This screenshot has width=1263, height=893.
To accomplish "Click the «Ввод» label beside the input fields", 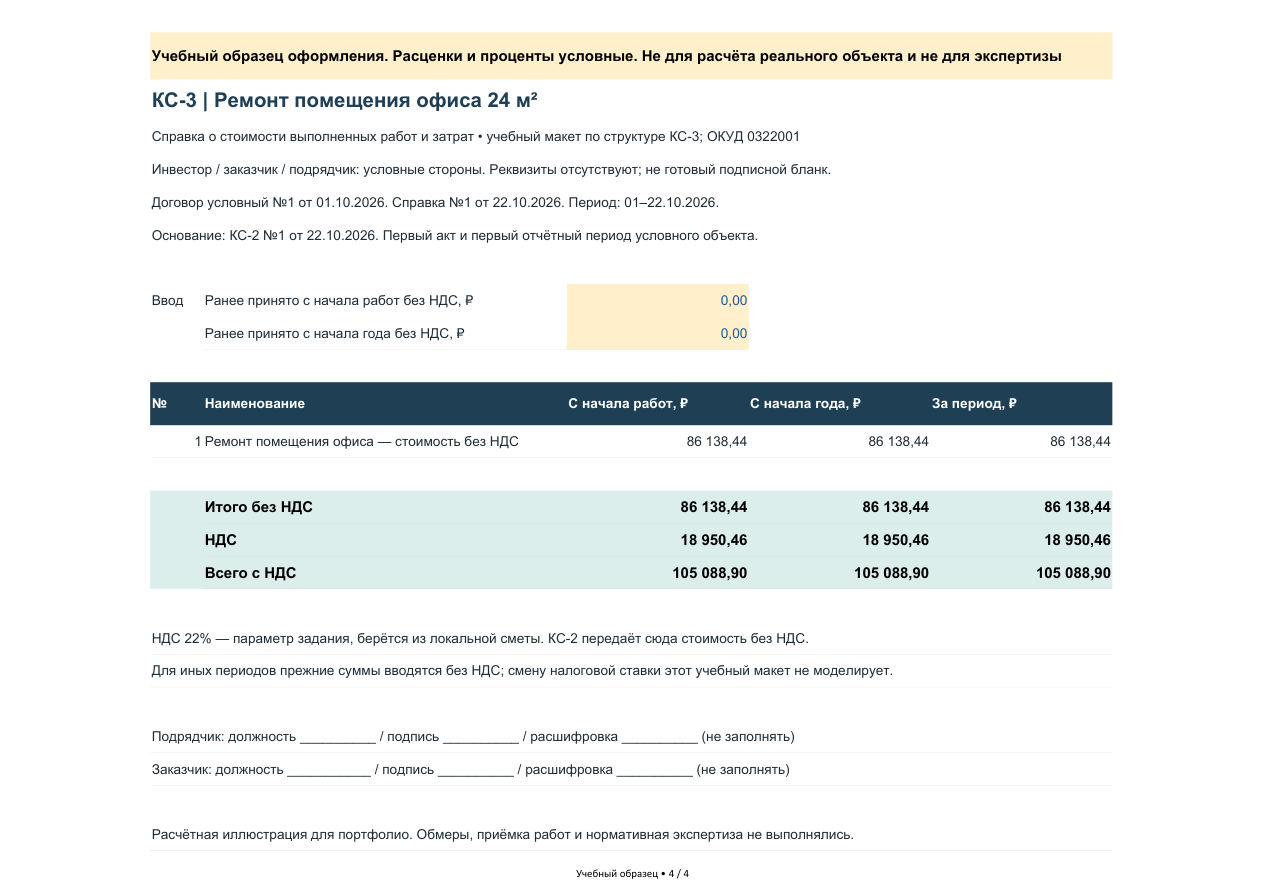I will coord(168,300).
